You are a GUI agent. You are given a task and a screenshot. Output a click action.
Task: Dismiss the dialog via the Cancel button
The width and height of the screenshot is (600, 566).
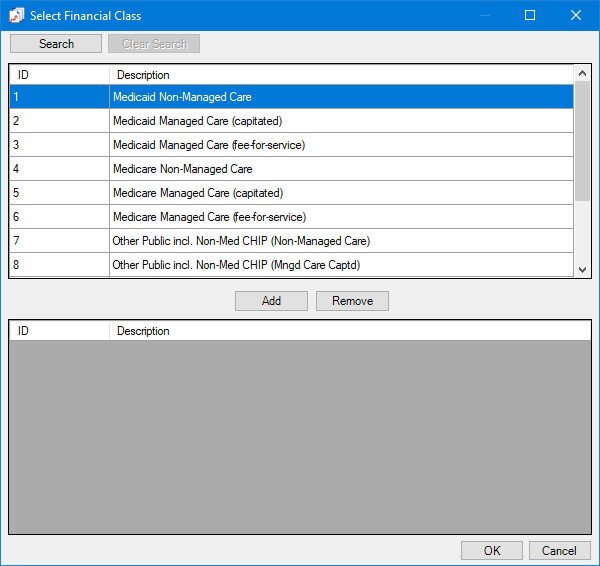click(x=559, y=550)
